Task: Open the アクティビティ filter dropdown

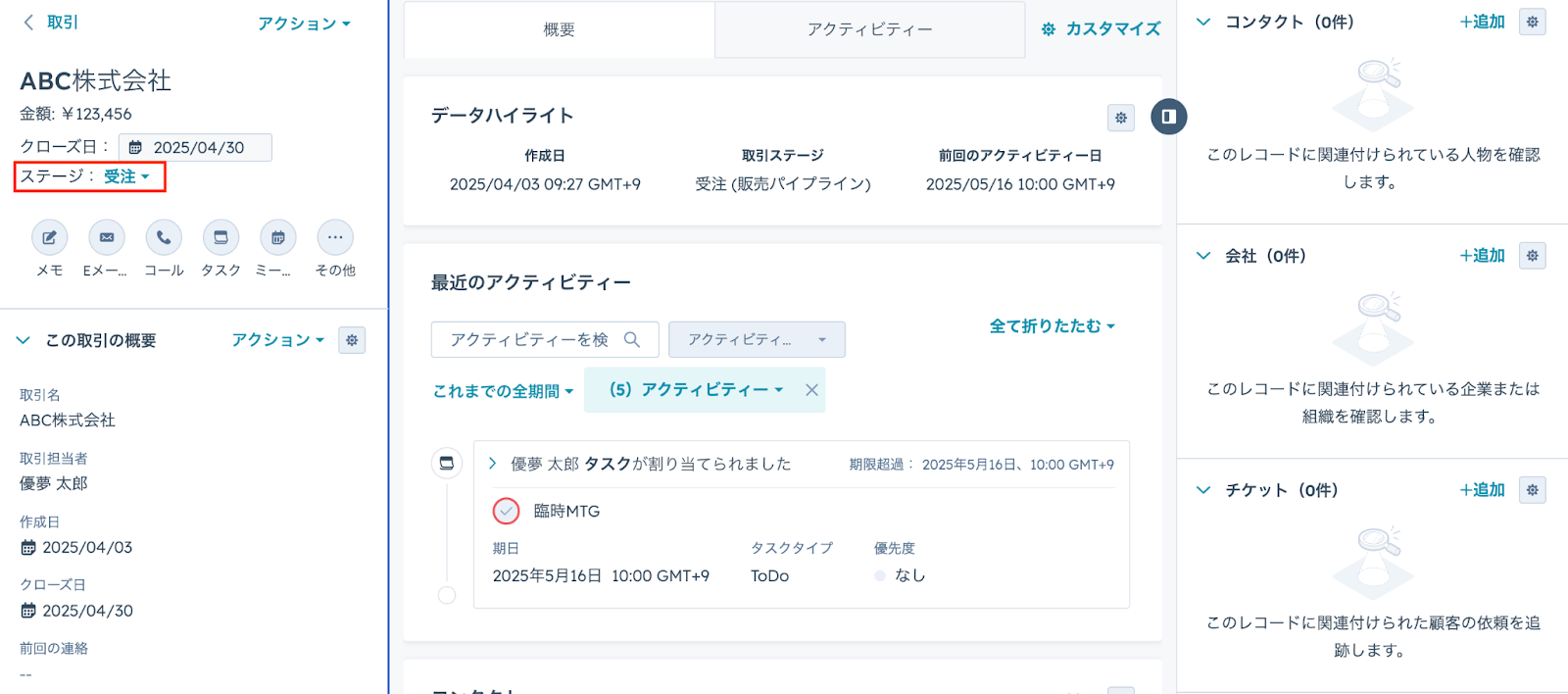Action: click(x=756, y=339)
